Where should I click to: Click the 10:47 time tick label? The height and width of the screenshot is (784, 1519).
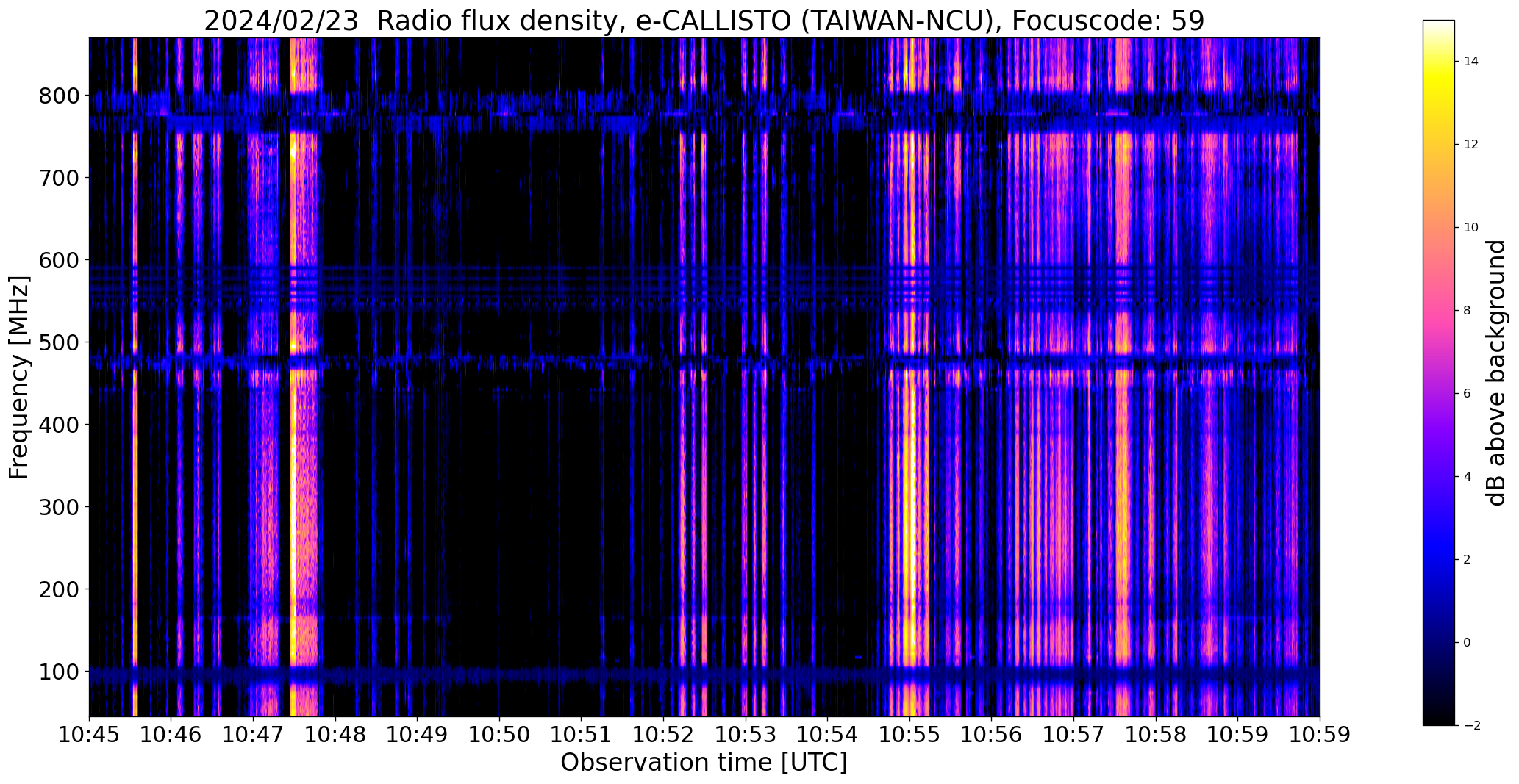(x=253, y=735)
